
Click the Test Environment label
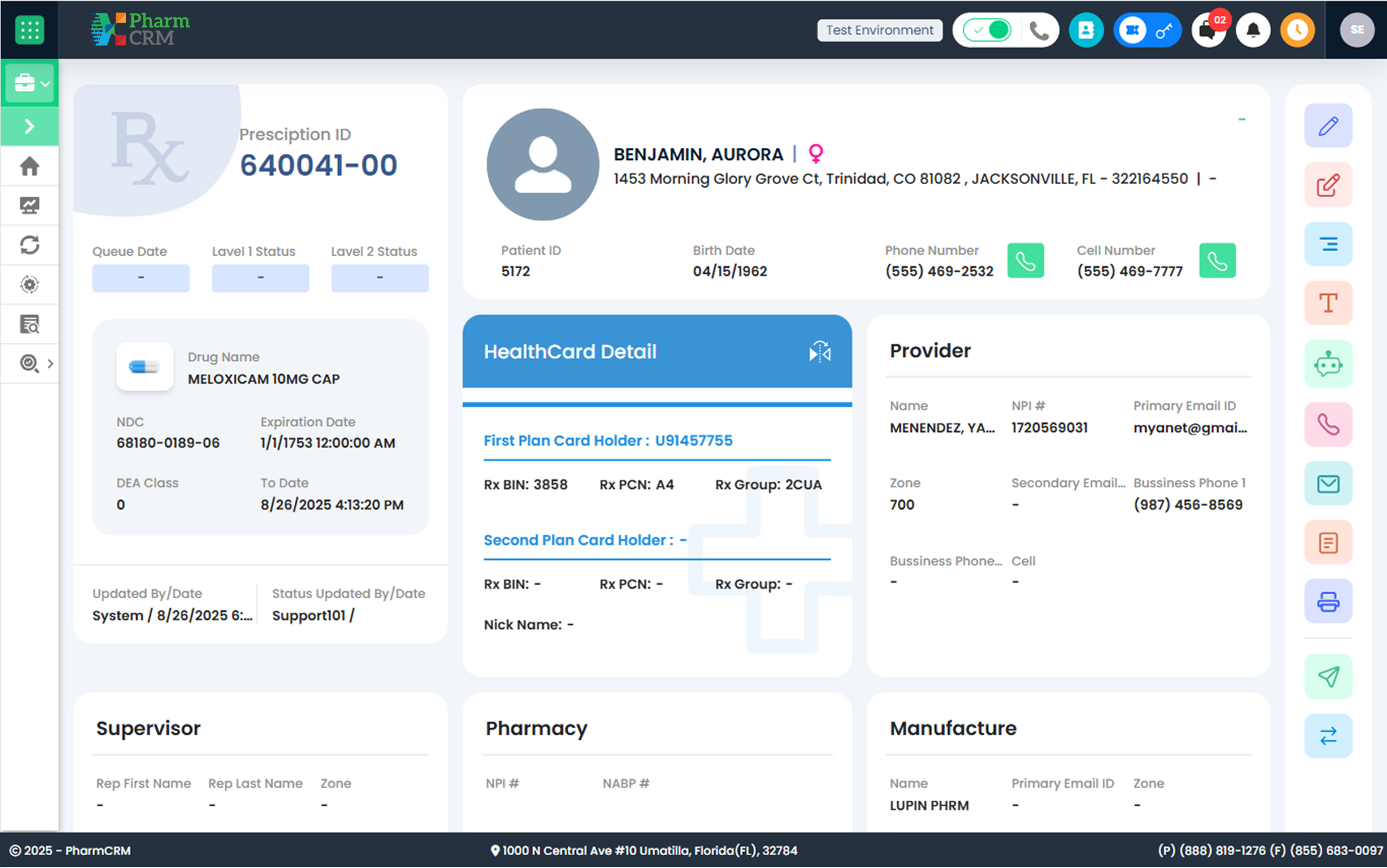[x=879, y=30]
